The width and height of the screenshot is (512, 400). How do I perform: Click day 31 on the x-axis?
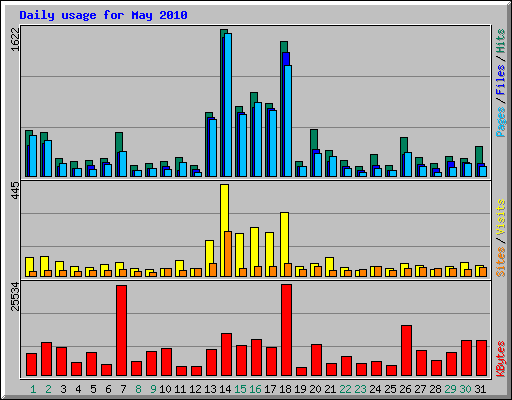480,389
